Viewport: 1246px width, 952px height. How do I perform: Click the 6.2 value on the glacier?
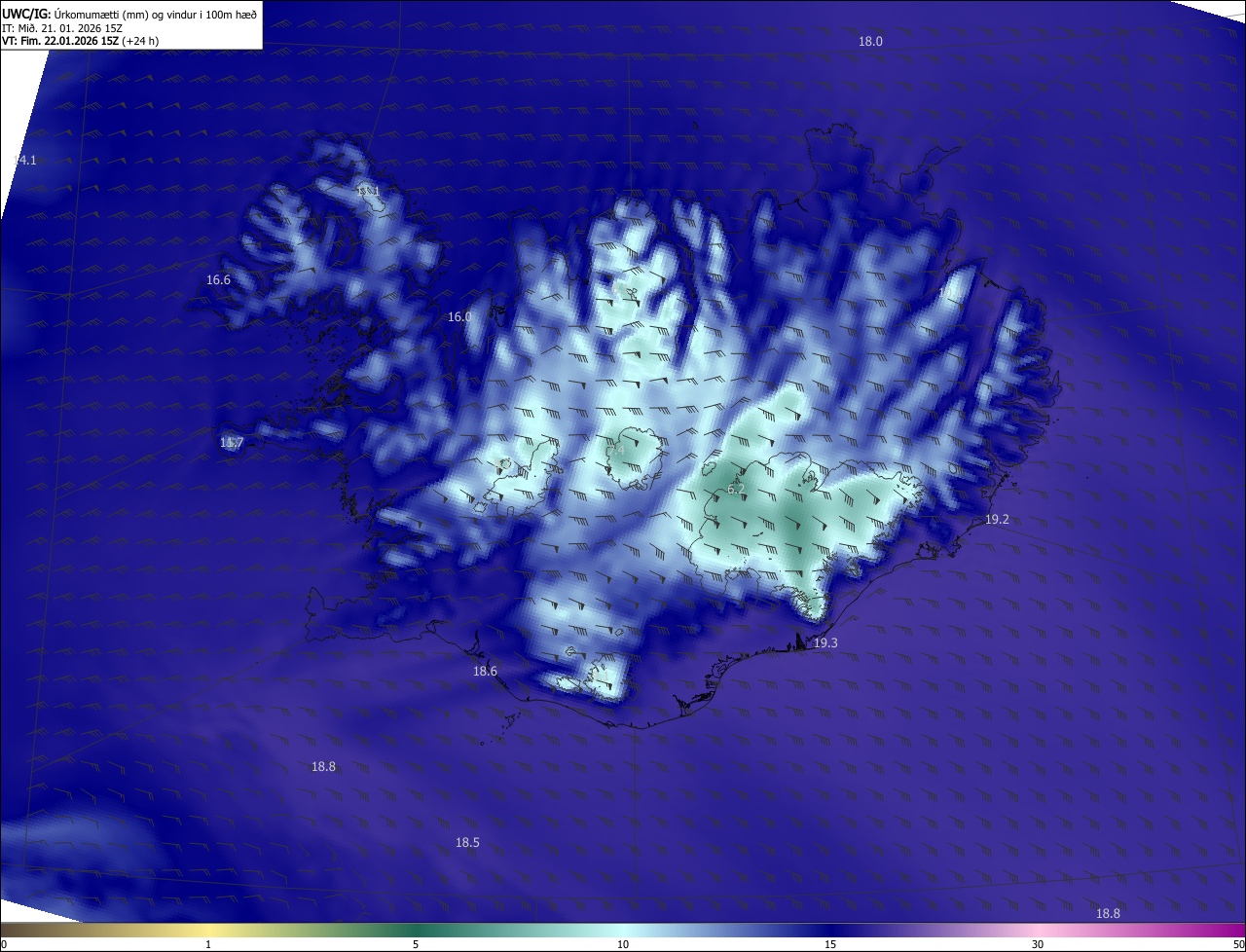(x=736, y=490)
